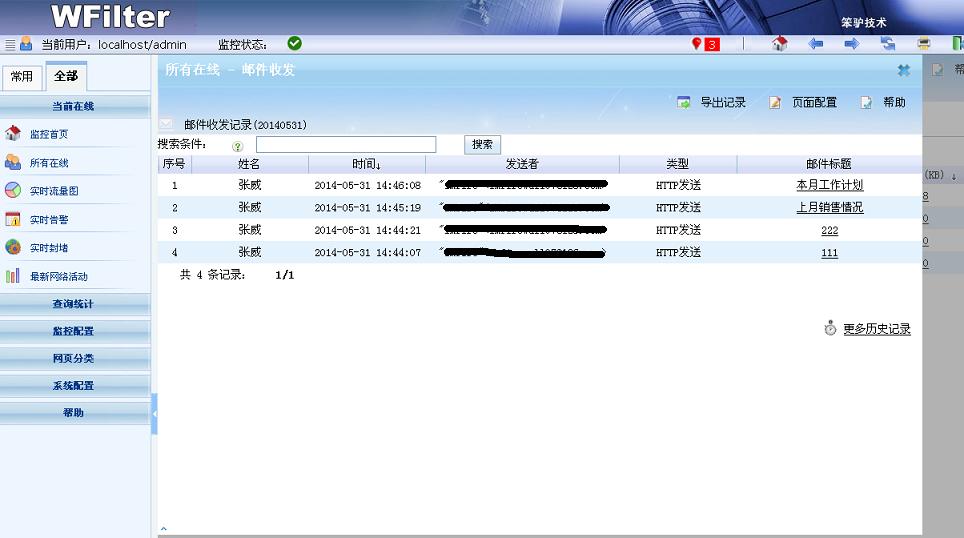The image size is (964, 538).
Task: Expand the 查询统计 sidebar section
Action: pos(74,304)
